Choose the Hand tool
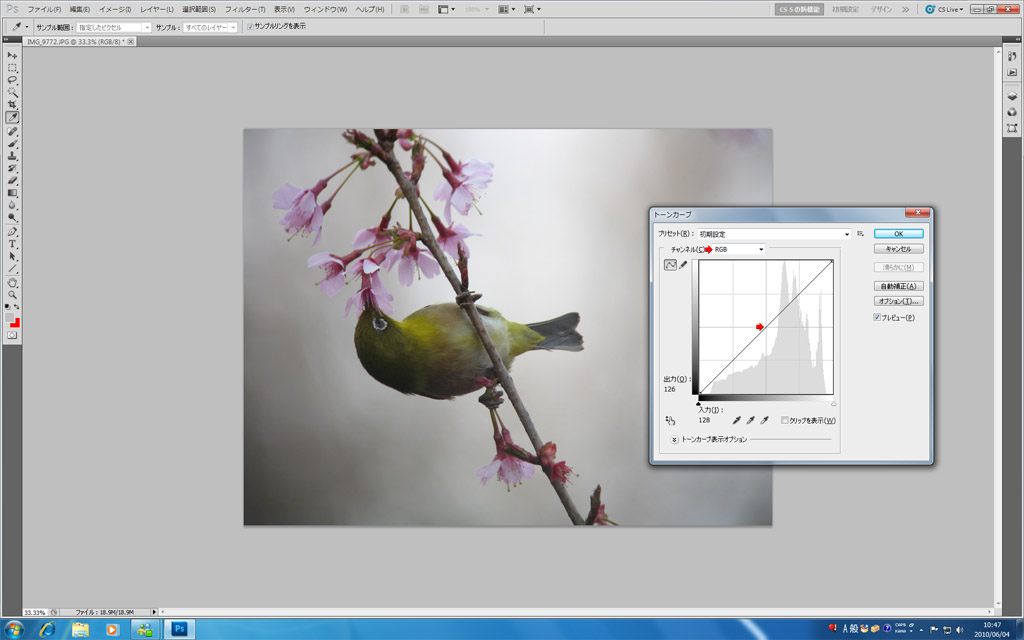This screenshot has height=640, width=1024. (x=13, y=283)
